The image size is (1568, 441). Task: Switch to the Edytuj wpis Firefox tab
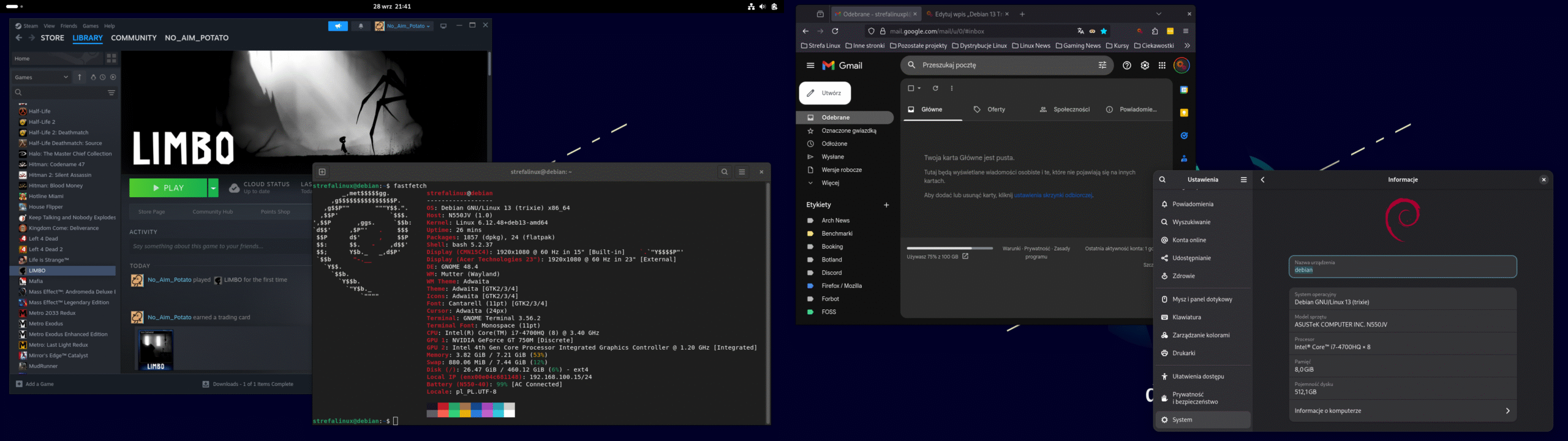click(x=967, y=14)
